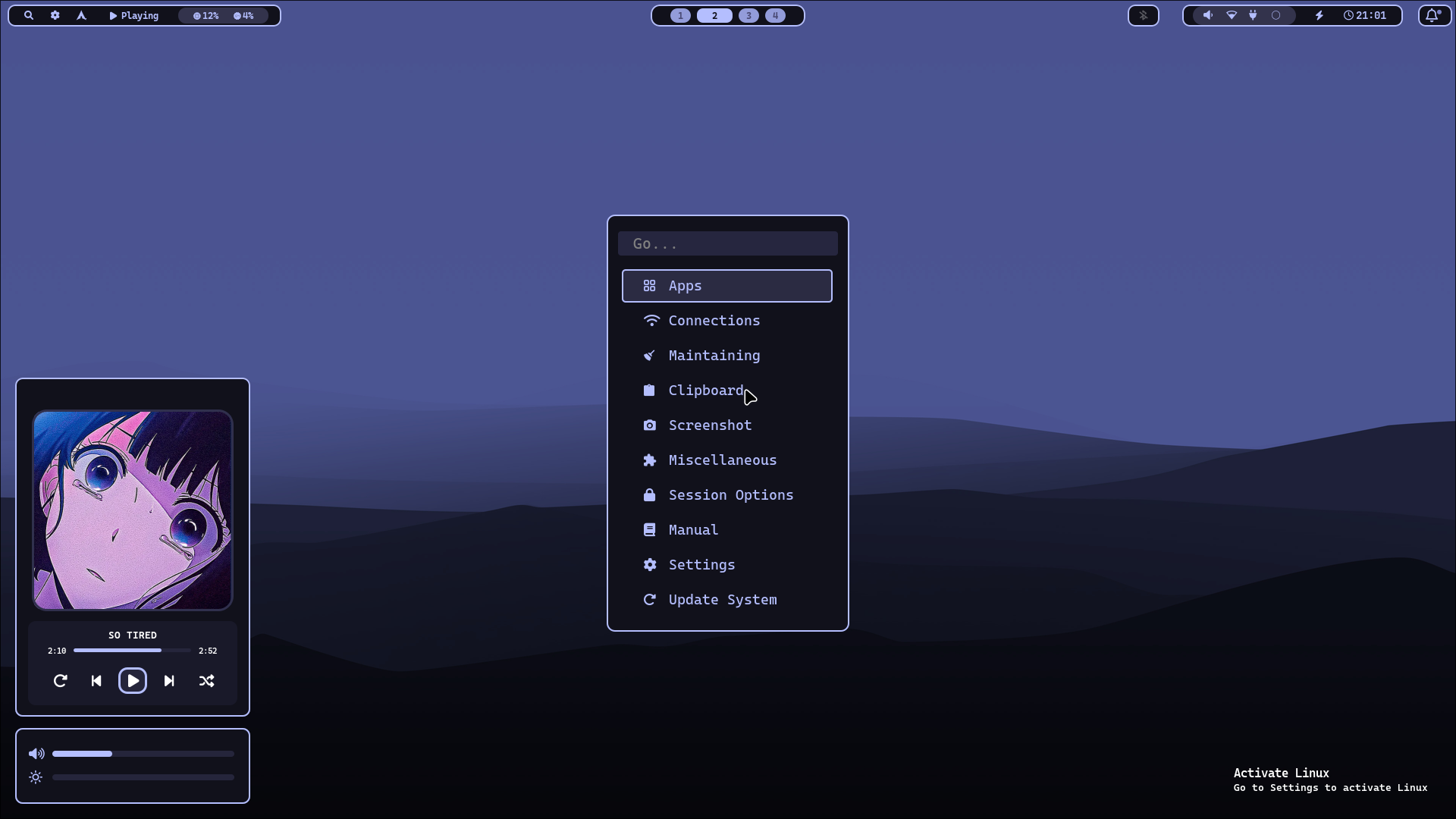Open settings gear in top-left bar
This screenshot has width=1456, height=819.
(x=55, y=15)
